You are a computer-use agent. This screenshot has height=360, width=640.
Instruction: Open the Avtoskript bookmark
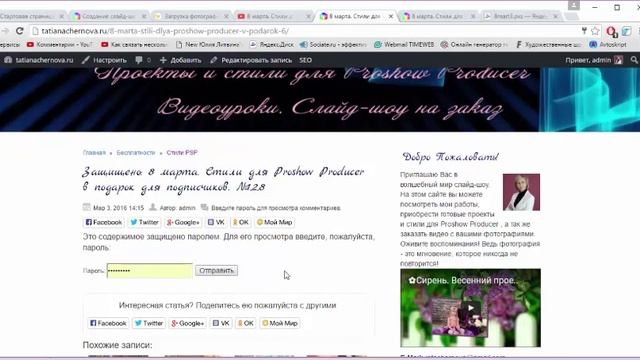[x=608, y=44]
